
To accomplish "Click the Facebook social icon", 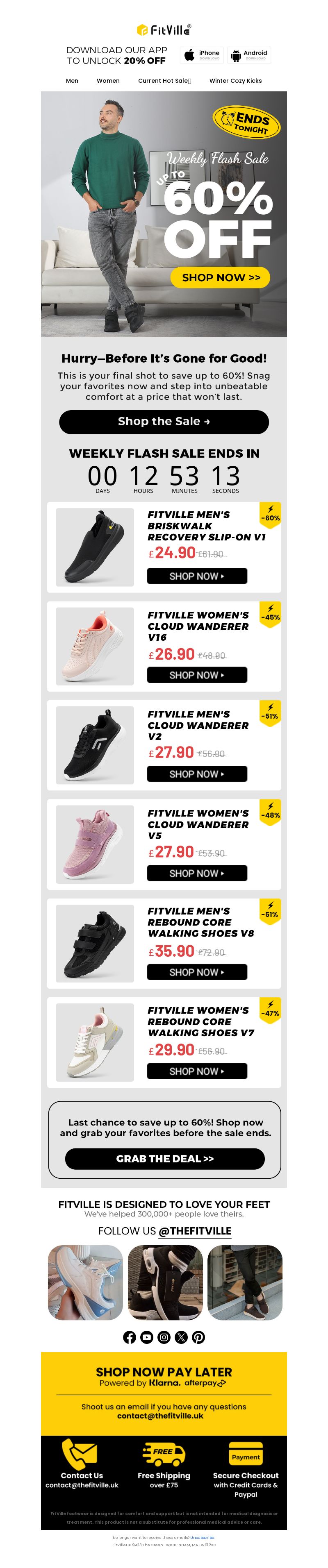I will coord(129,1337).
